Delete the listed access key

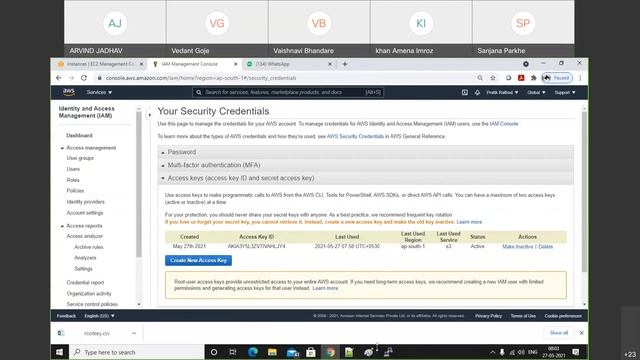pyautogui.click(x=546, y=247)
